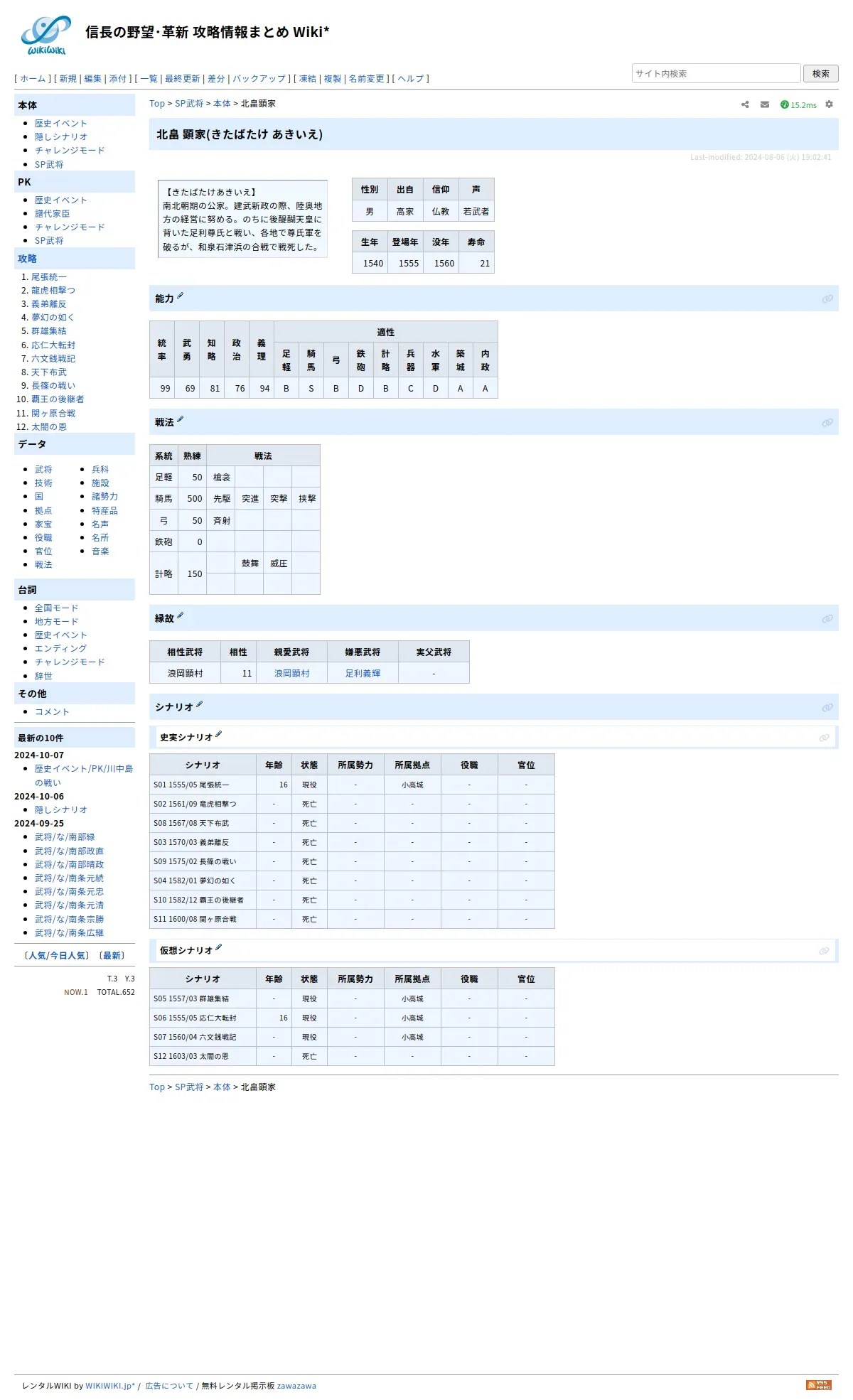
Task: Click the WikiWiki logo
Action: [x=46, y=35]
